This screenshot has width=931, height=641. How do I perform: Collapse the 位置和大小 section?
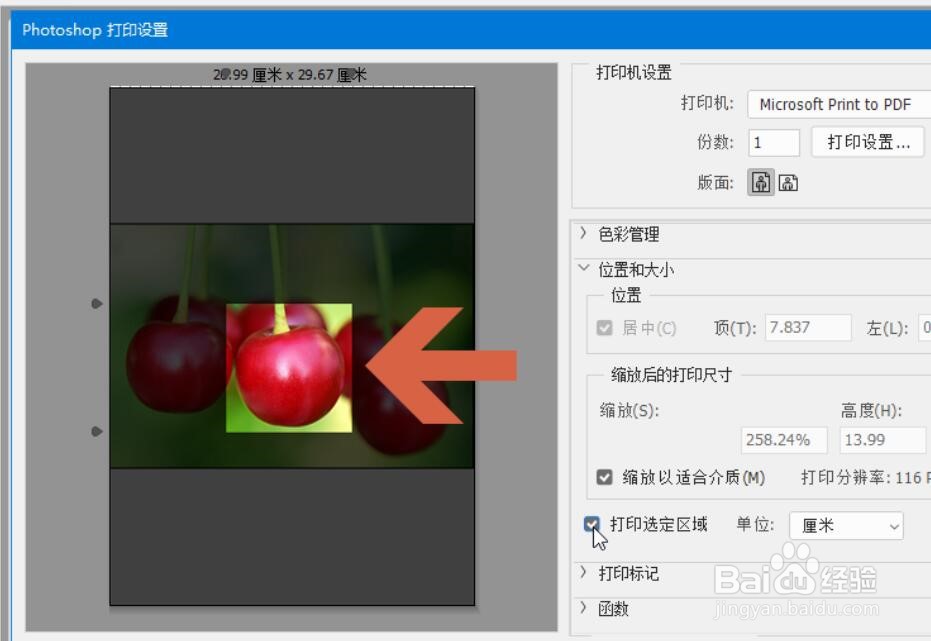[x=584, y=268]
